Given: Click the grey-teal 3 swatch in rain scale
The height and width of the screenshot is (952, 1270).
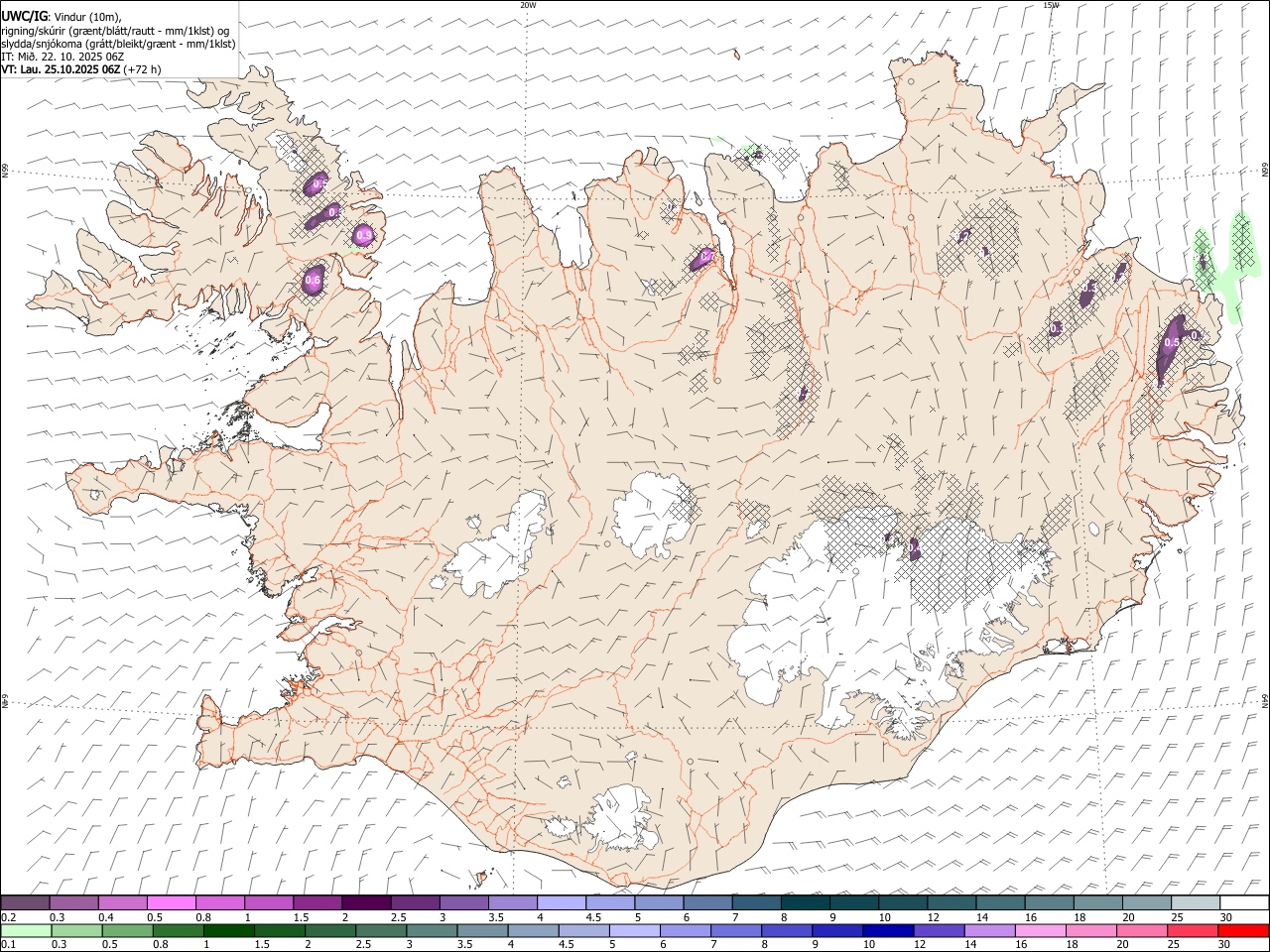Looking at the screenshot, I should (431, 931).
